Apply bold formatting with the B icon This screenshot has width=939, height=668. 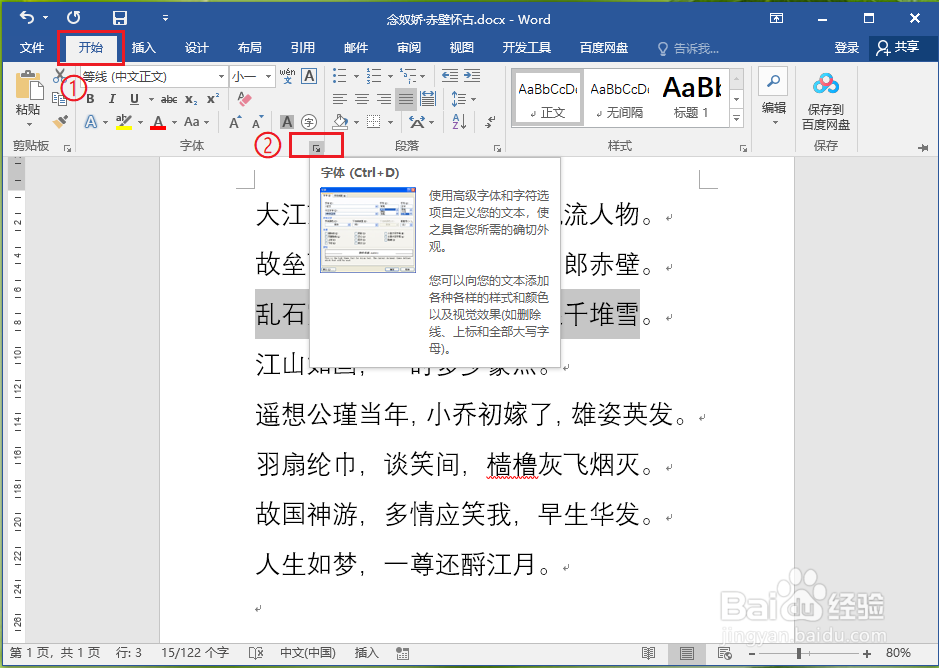pos(90,98)
